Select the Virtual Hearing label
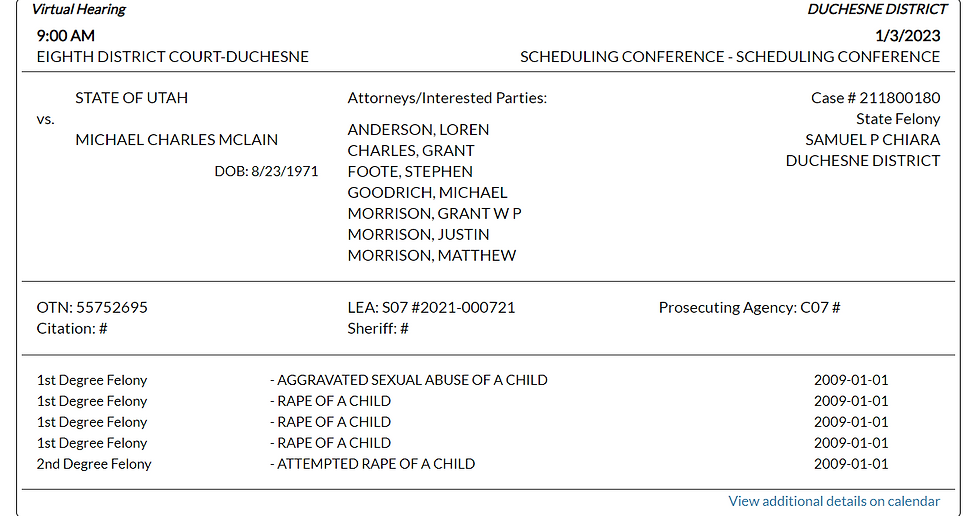 click(x=79, y=10)
